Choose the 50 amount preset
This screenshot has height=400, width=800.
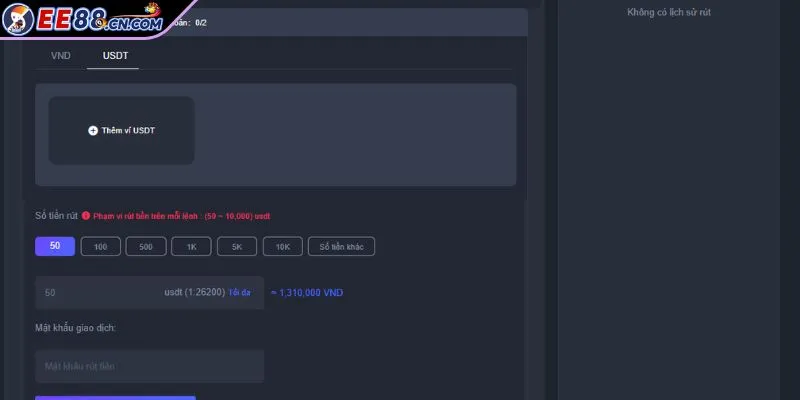click(x=55, y=246)
